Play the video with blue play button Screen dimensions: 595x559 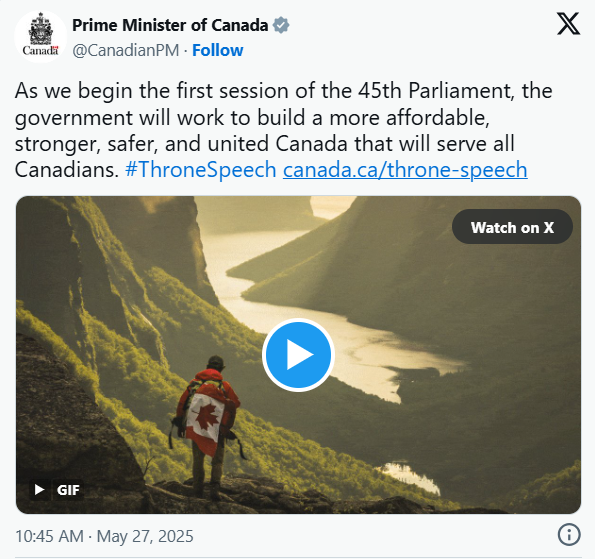pos(298,355)
